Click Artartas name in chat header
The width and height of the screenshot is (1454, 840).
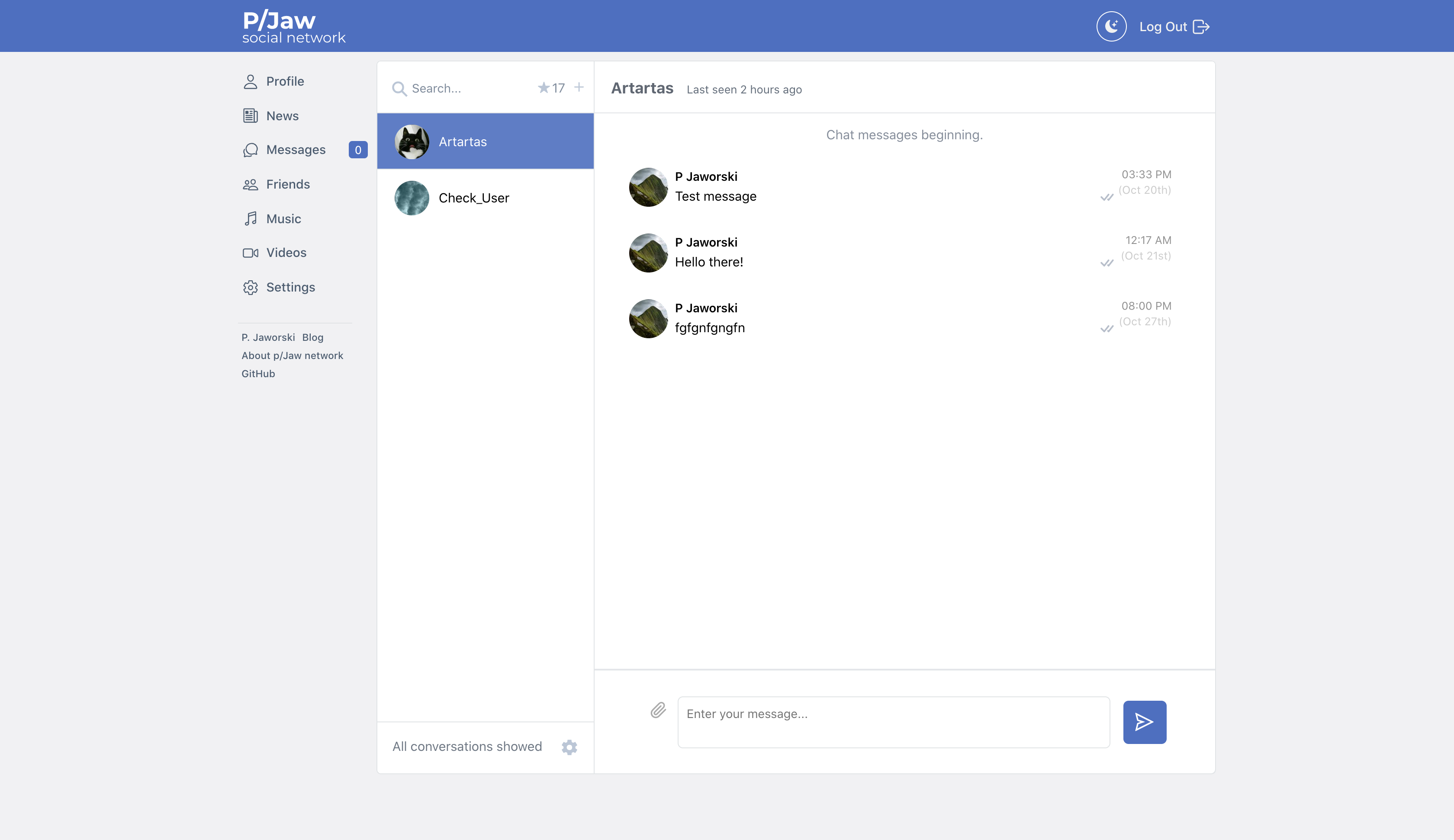(x=642, y=88)
